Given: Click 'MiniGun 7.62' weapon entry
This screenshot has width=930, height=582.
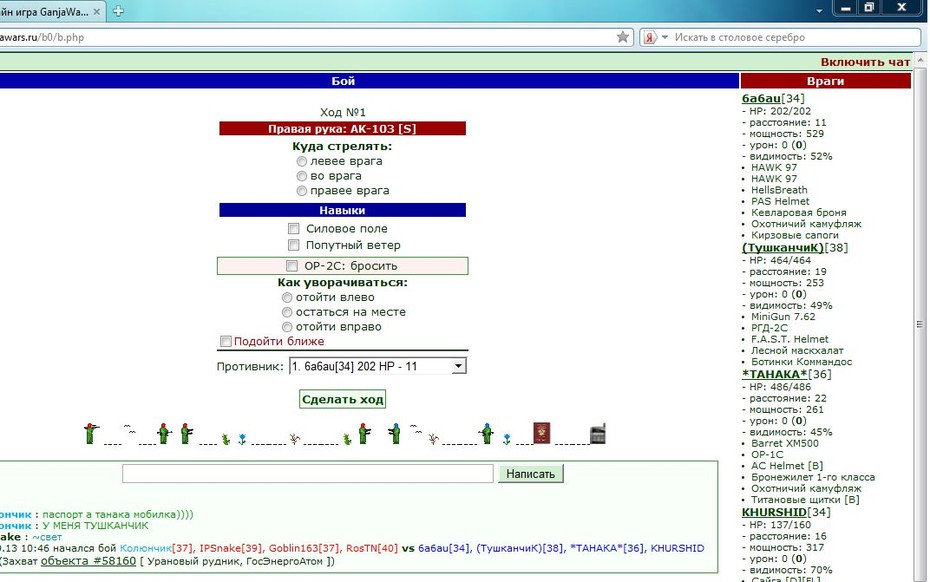Looking at the screenshot, I should (783, 317).
